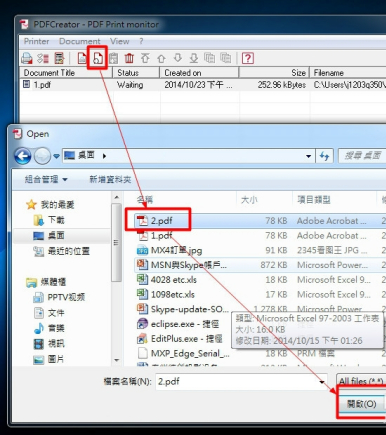Click the navigation pane scrollbar down arrow
The image size is (386, 435).
click(x=116, y=360)
